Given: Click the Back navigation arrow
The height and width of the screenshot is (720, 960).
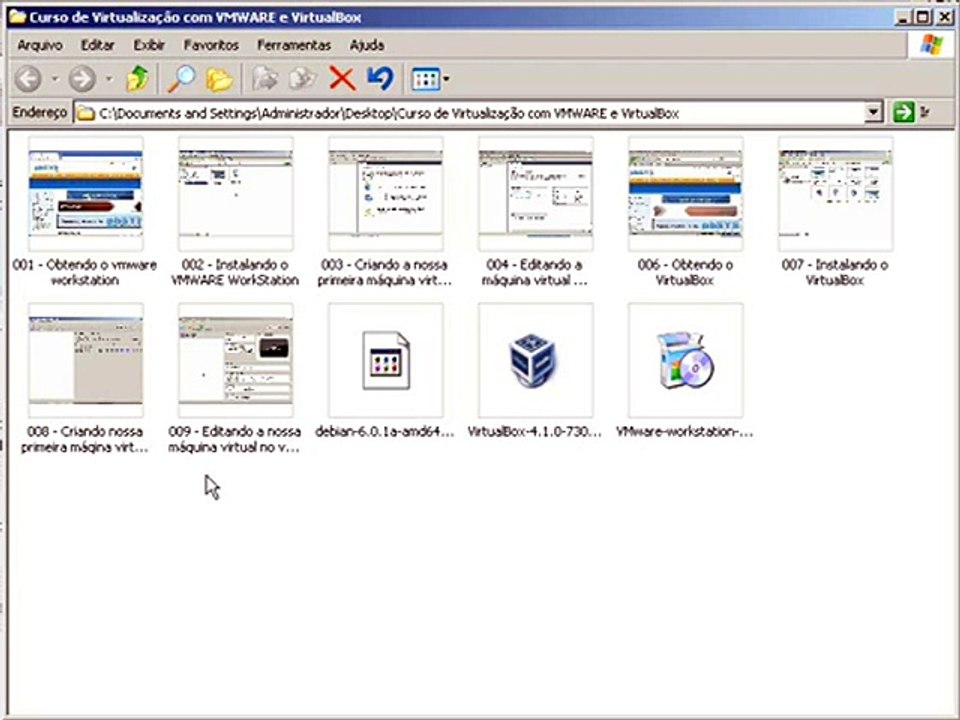Looking at the screenshot, I should 28,78.
